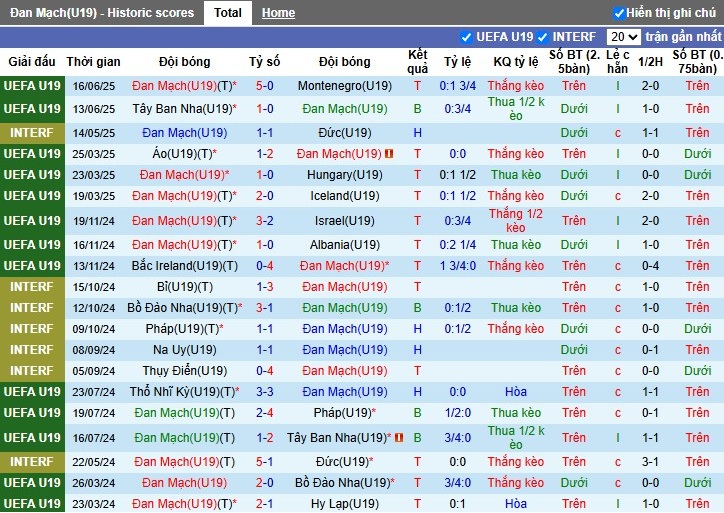Uncheck the INTERF filter checkbox
This screenshot has height=513, width=724.
pyautogui.click(x=543, y=37)
